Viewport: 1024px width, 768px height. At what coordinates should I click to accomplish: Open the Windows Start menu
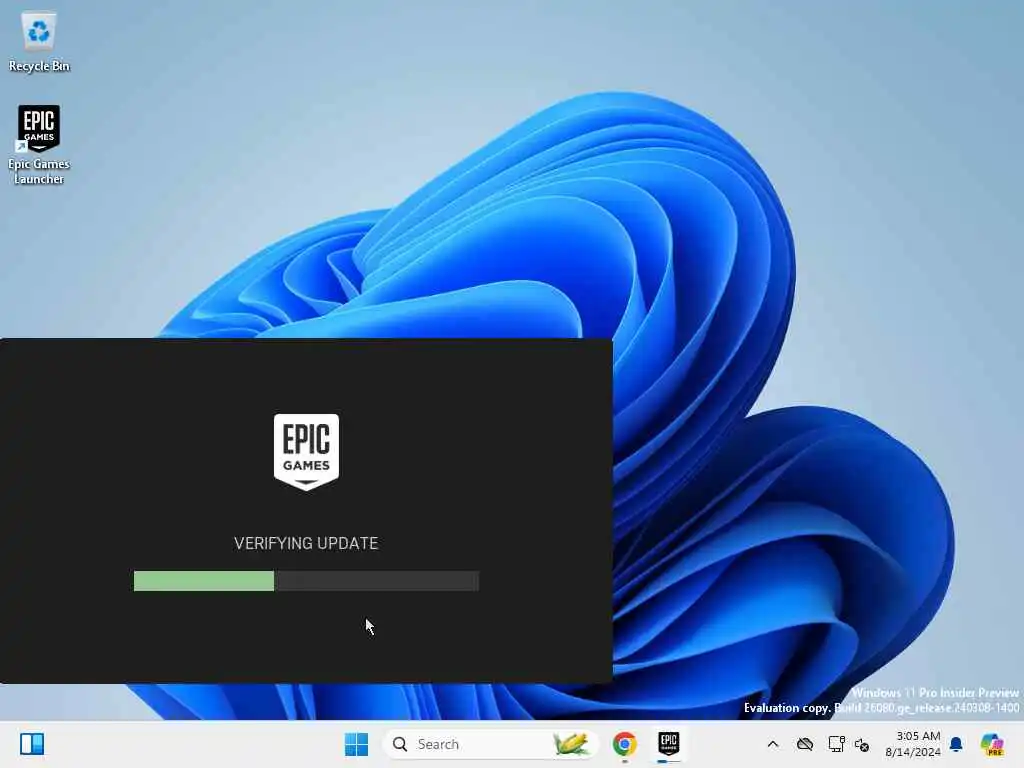(357, 744)
